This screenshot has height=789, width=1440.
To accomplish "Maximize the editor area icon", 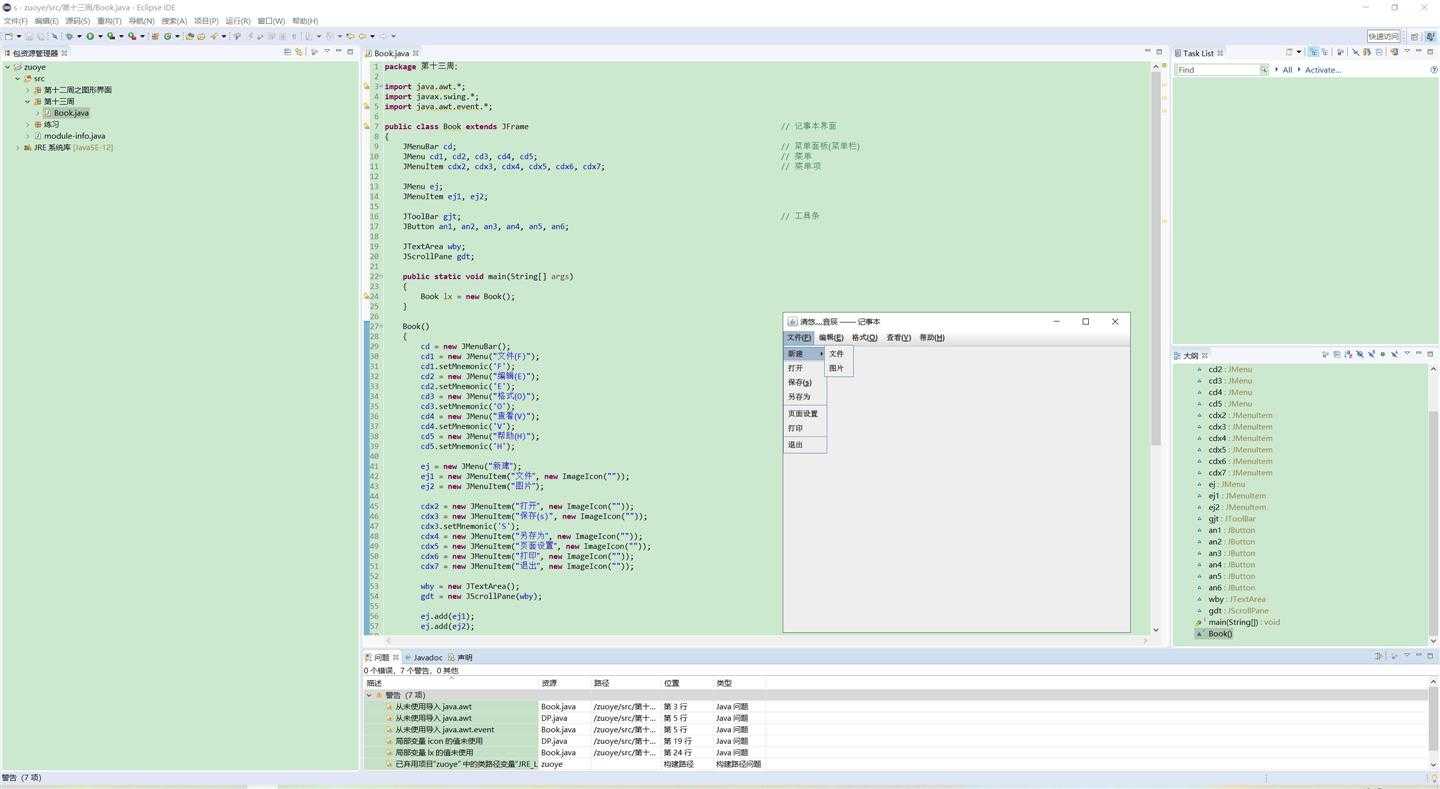I will (x=1159, y=52).
